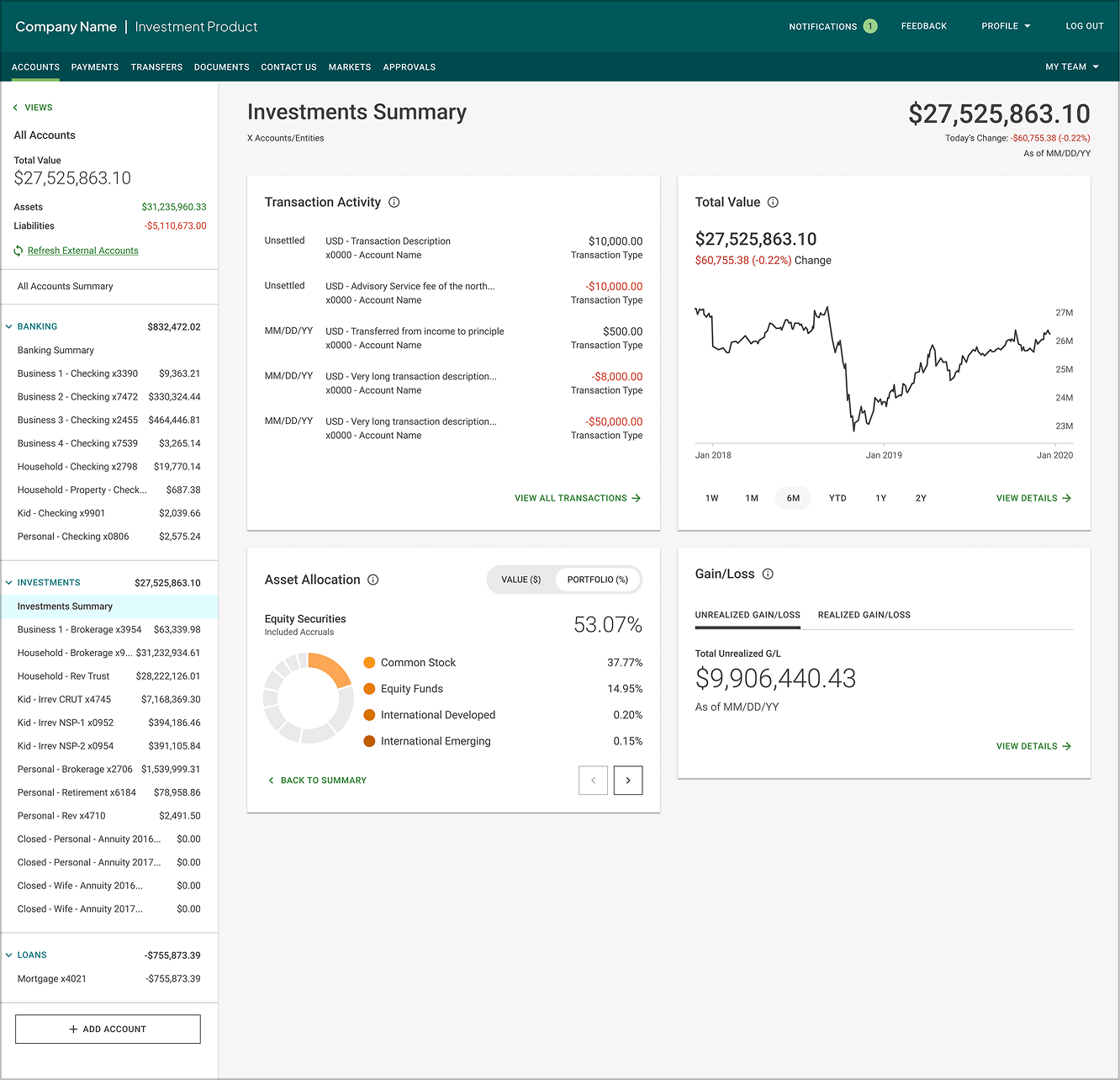The image size is (1120, 1080).
Task: Switch to Realized Gain/Loss tab
Action: [864, 615]
